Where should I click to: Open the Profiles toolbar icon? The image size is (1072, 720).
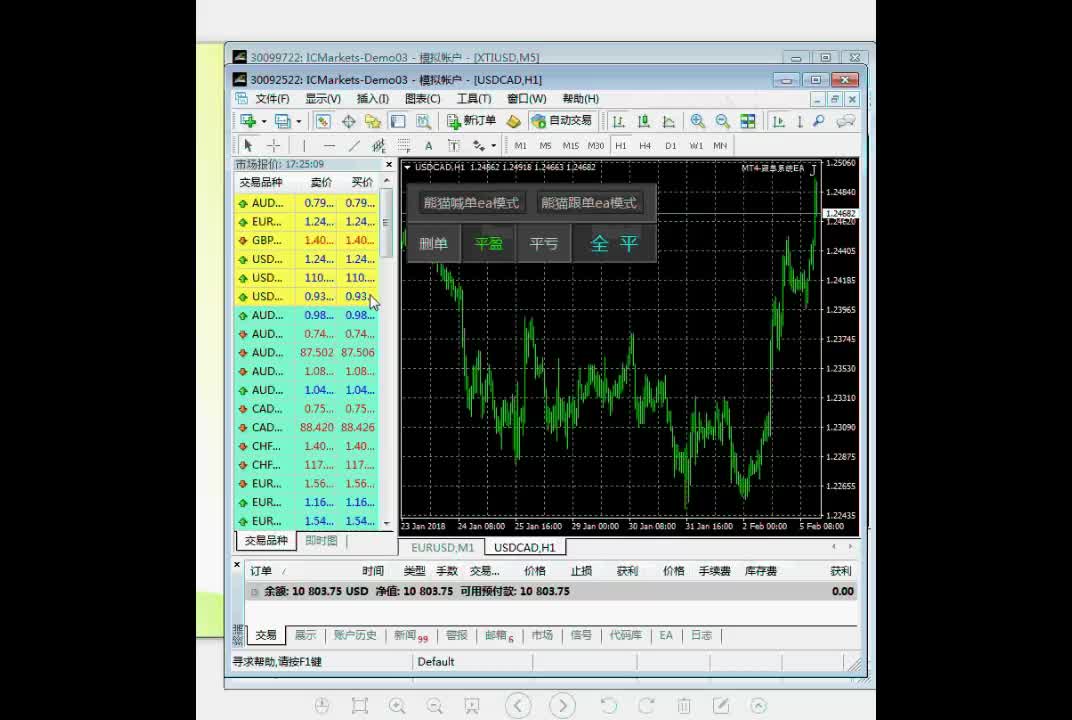(x=282, y=121)
